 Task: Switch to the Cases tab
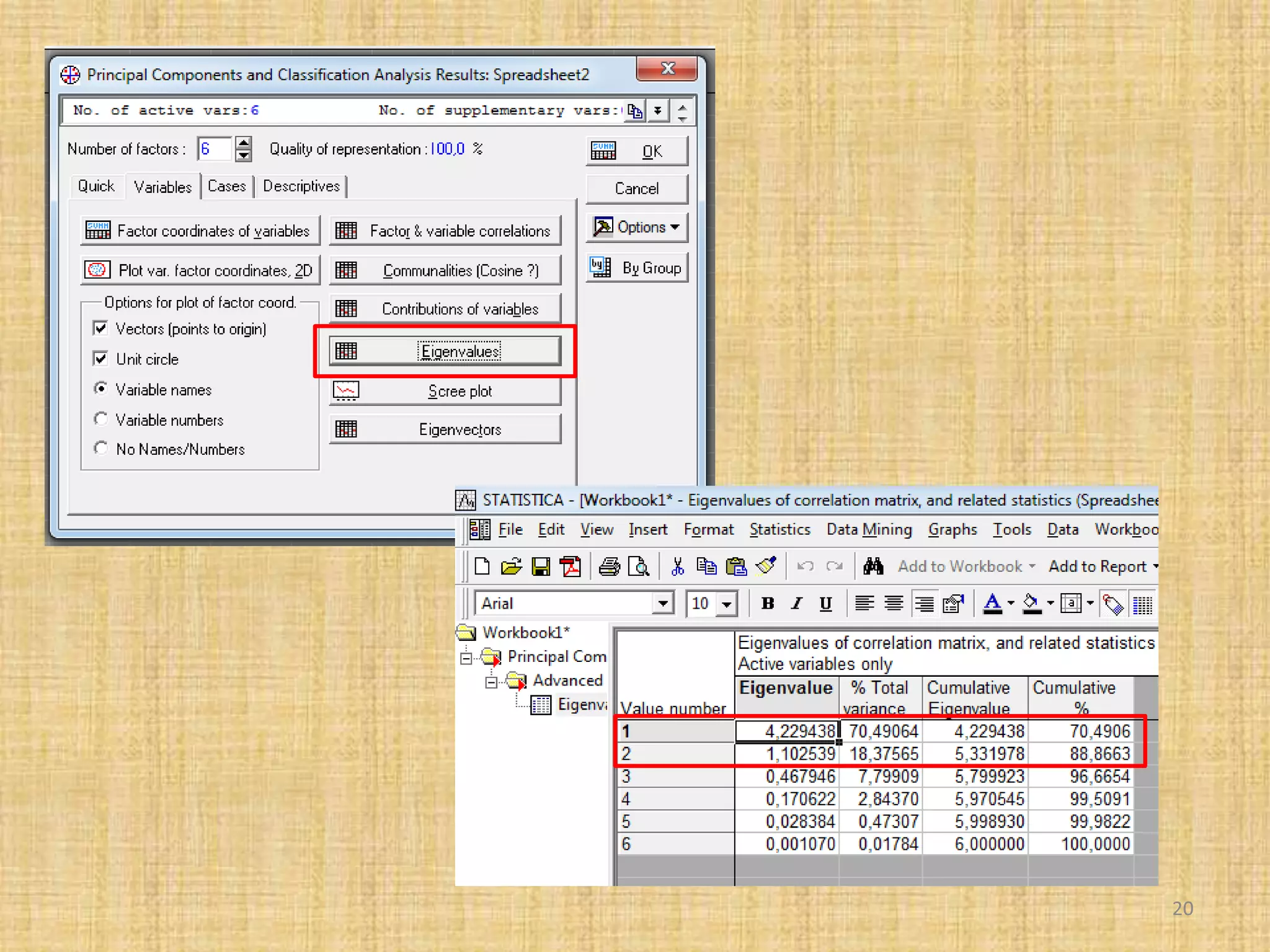226,186
